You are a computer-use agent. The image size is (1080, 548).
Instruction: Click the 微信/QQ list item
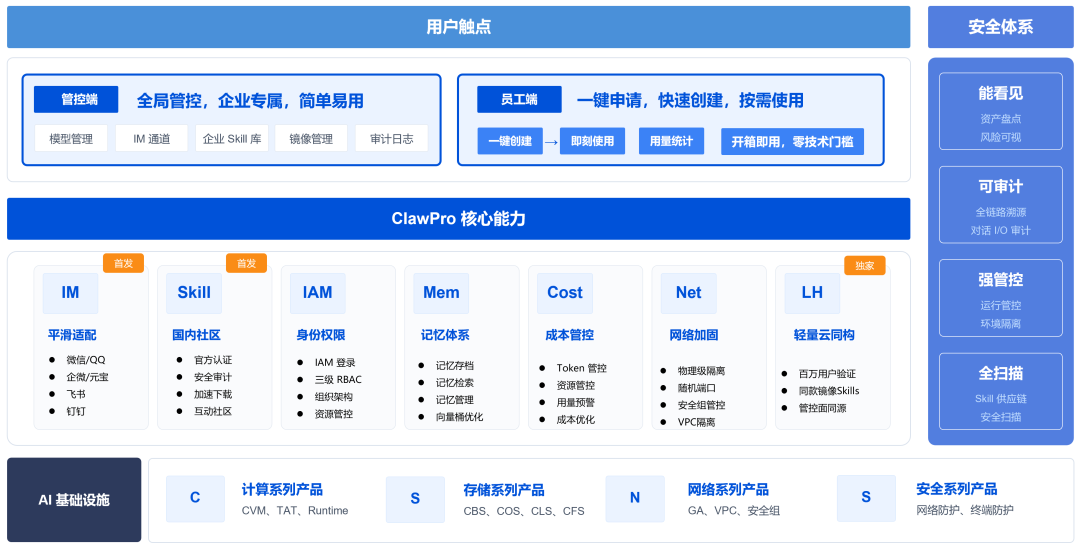coord(85,359)
